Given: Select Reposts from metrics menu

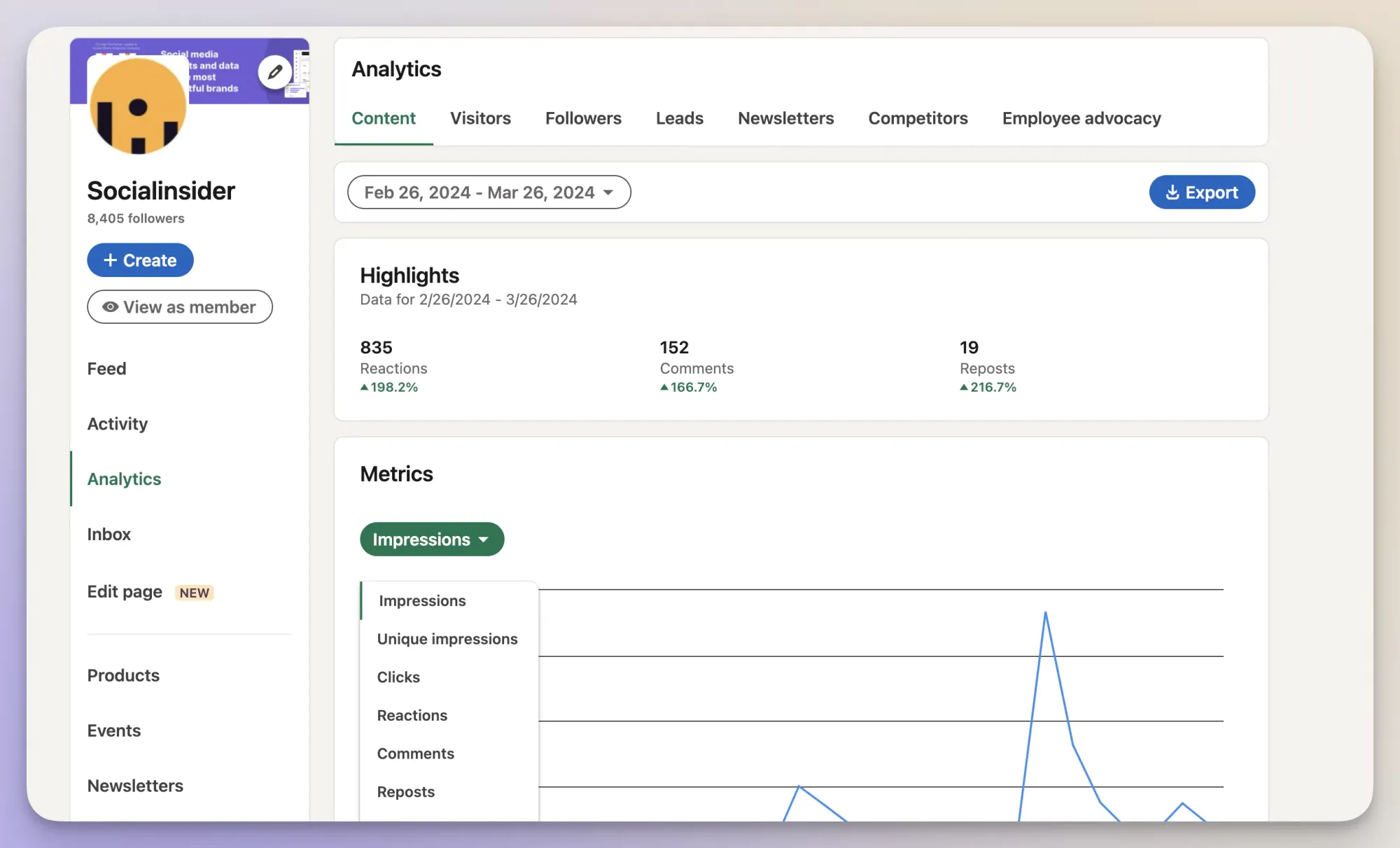Looking at the screenshot, I should click(x=406, y=791).
